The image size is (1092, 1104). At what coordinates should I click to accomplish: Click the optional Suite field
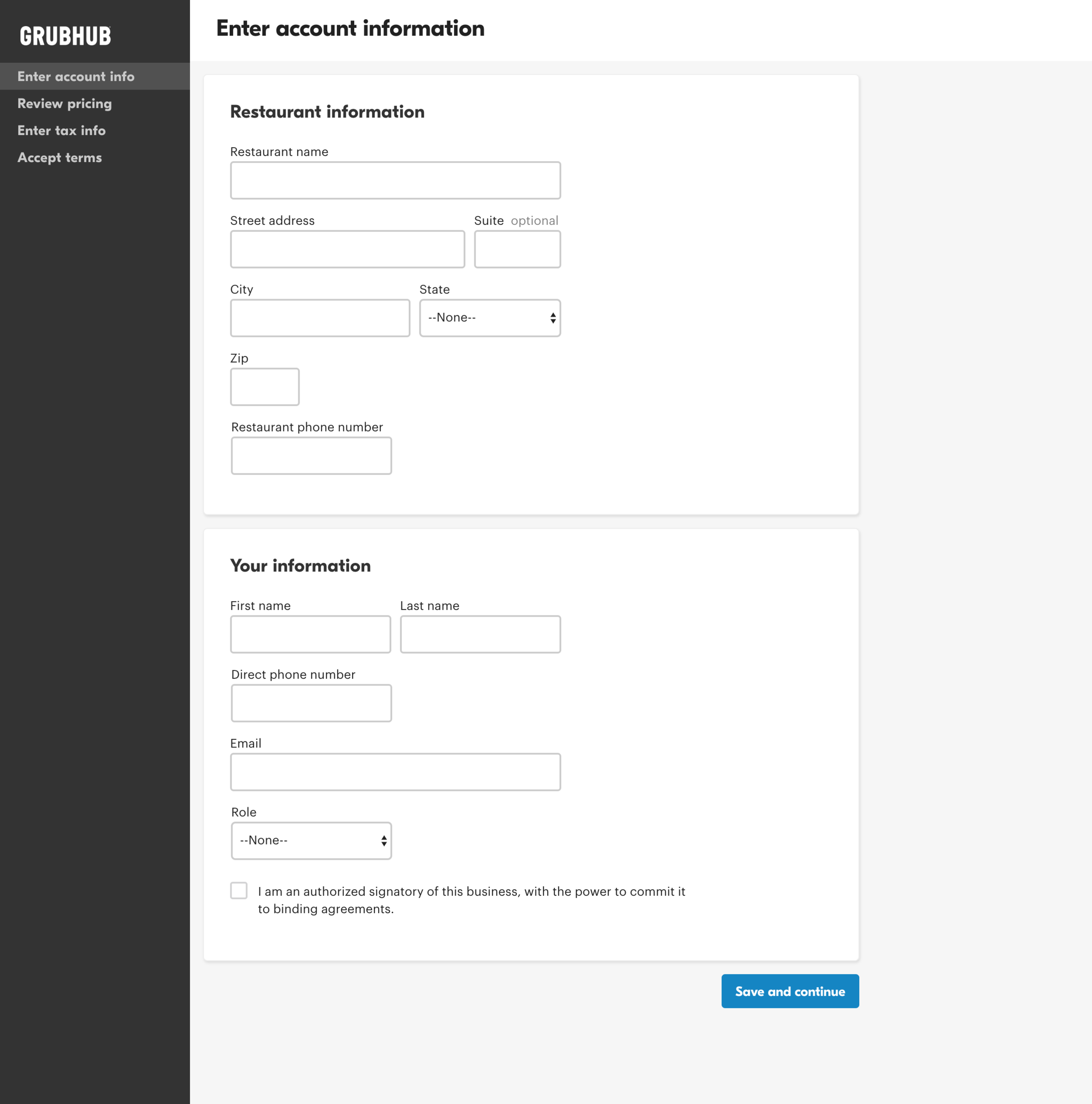[517, 249]
